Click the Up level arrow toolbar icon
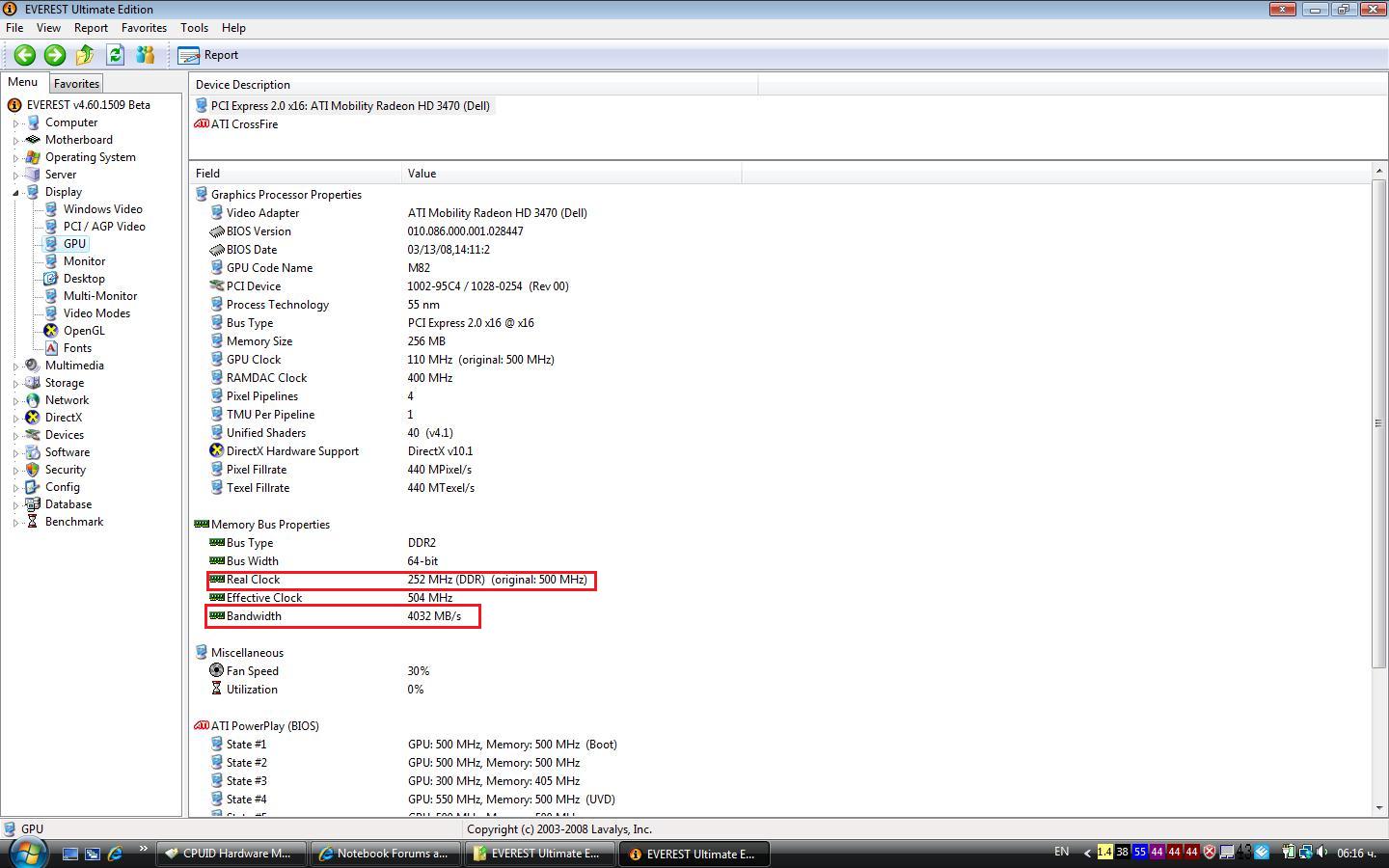Image resolution: width=1389 pixels, height=868 pixels. click(85, 55)
